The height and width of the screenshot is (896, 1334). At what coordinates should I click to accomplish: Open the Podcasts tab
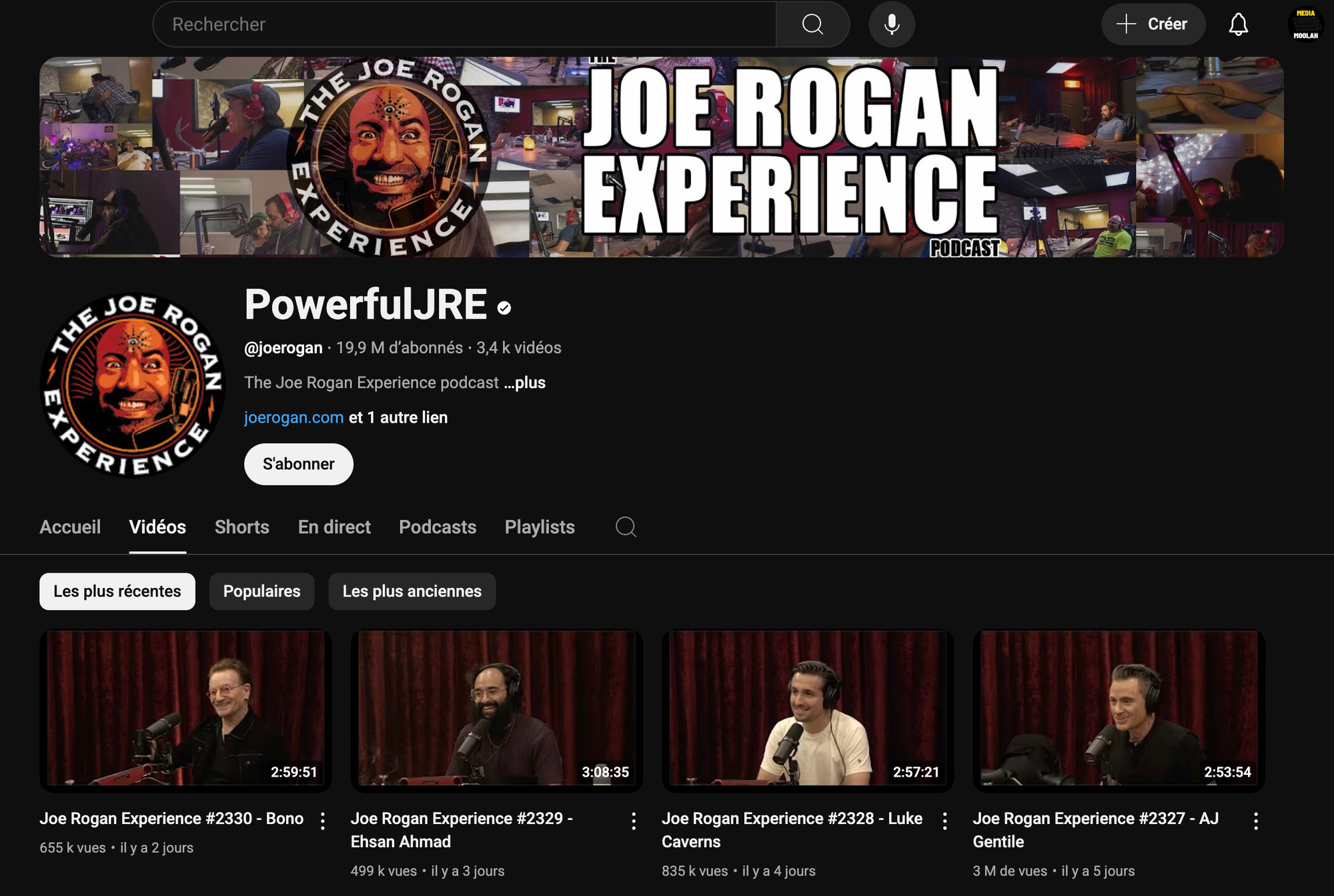click(438, 527)
